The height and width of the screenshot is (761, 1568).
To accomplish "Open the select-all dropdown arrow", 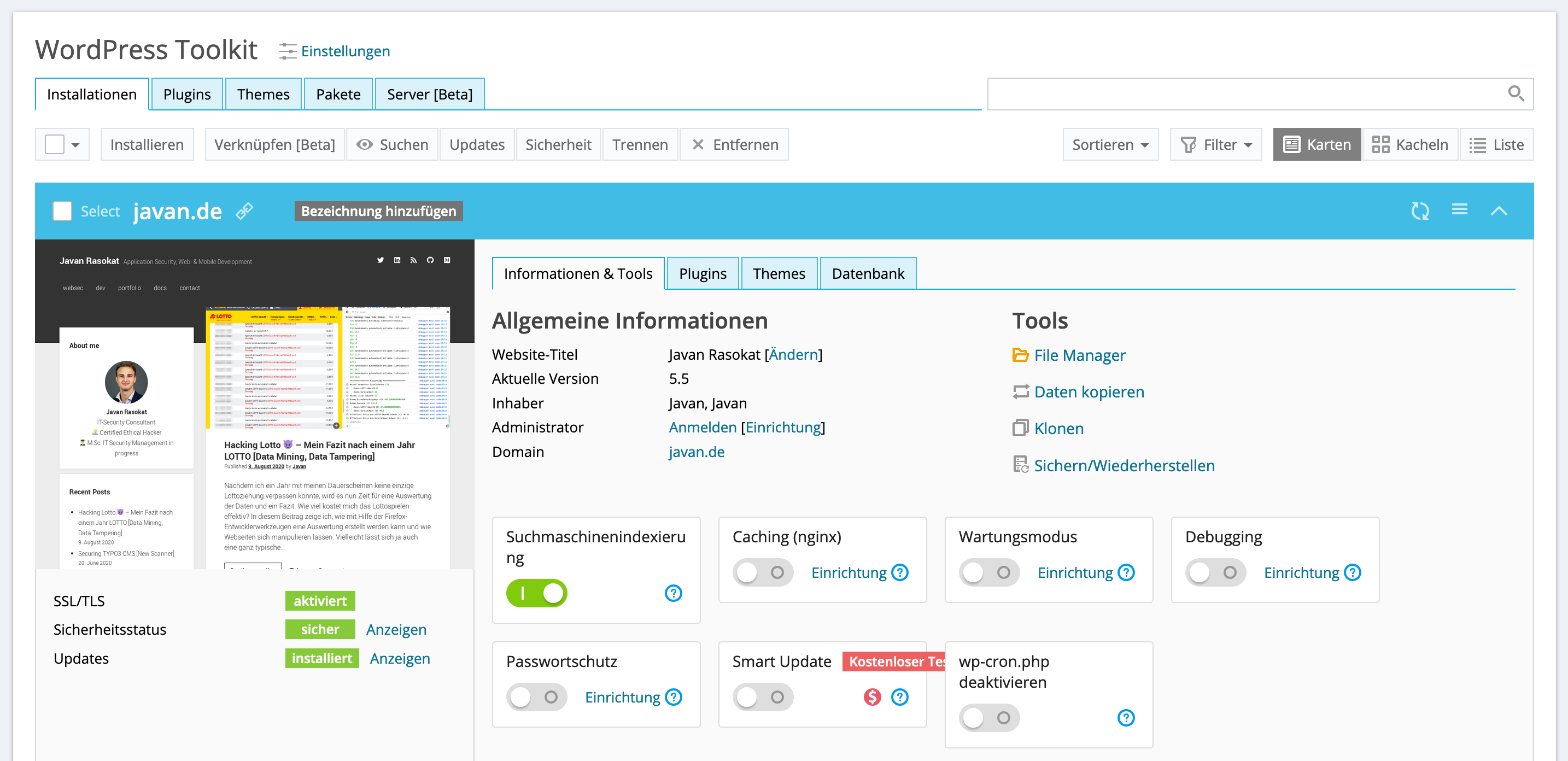I will (x=75, y=145).
